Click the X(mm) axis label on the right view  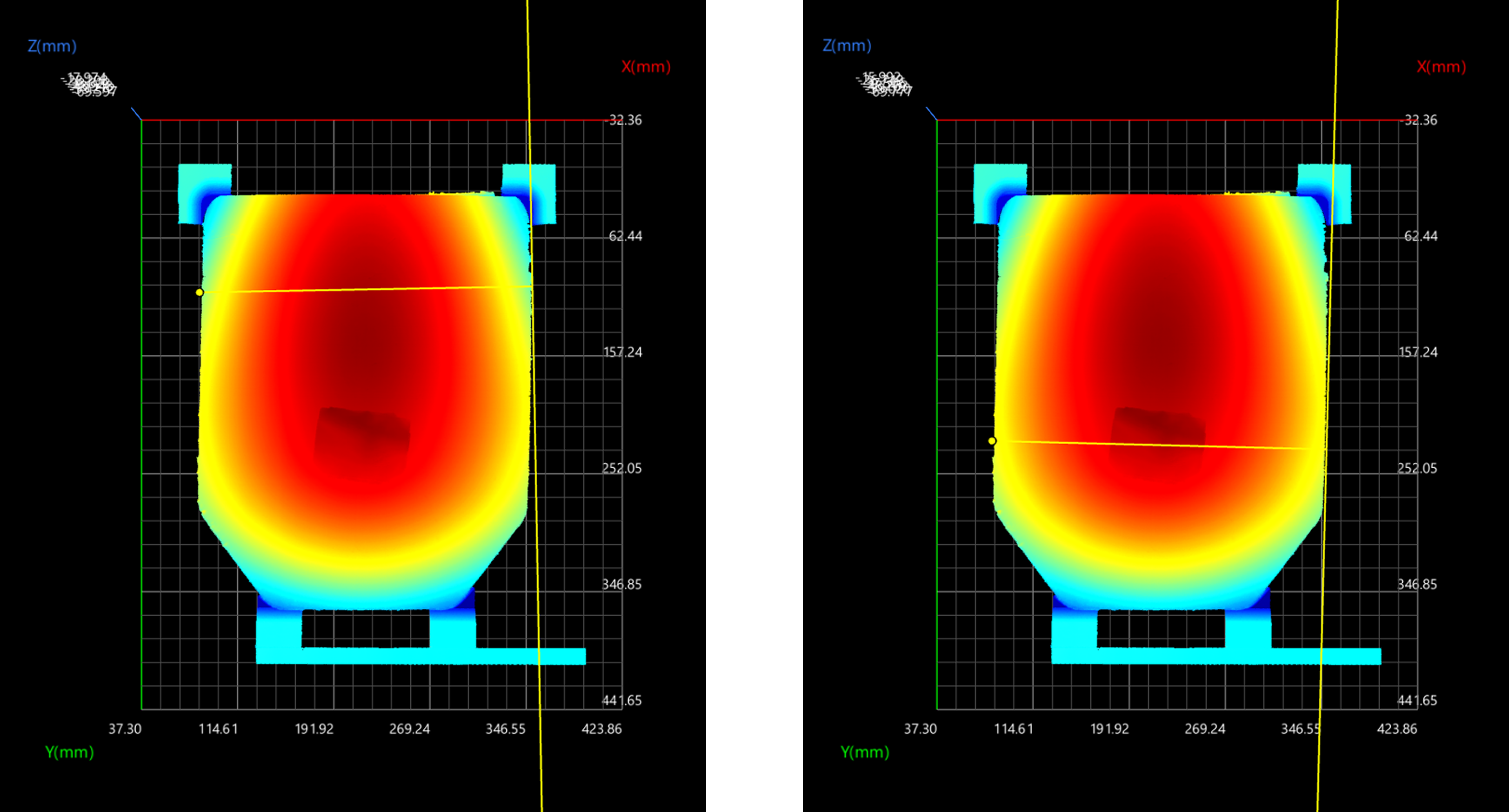click(x=1442, y=67)
